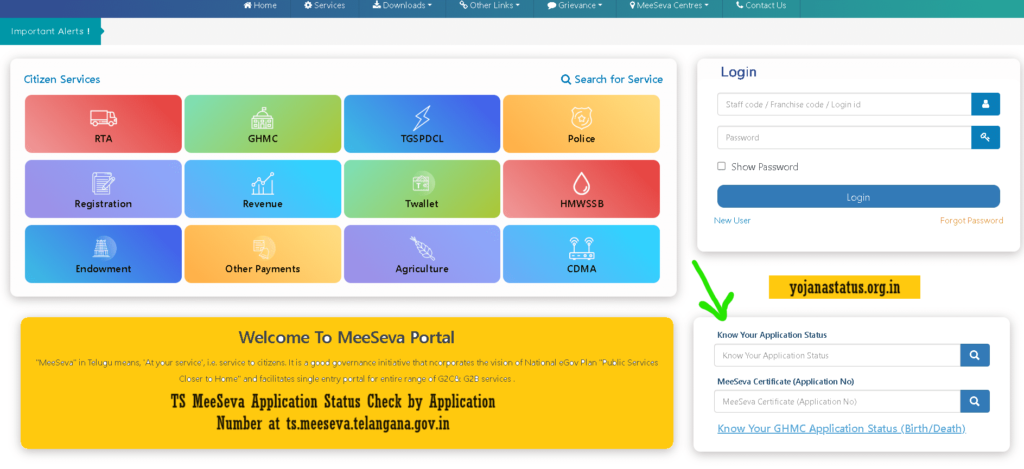Open the Contact Us menu item

click(x=761, y=6)
